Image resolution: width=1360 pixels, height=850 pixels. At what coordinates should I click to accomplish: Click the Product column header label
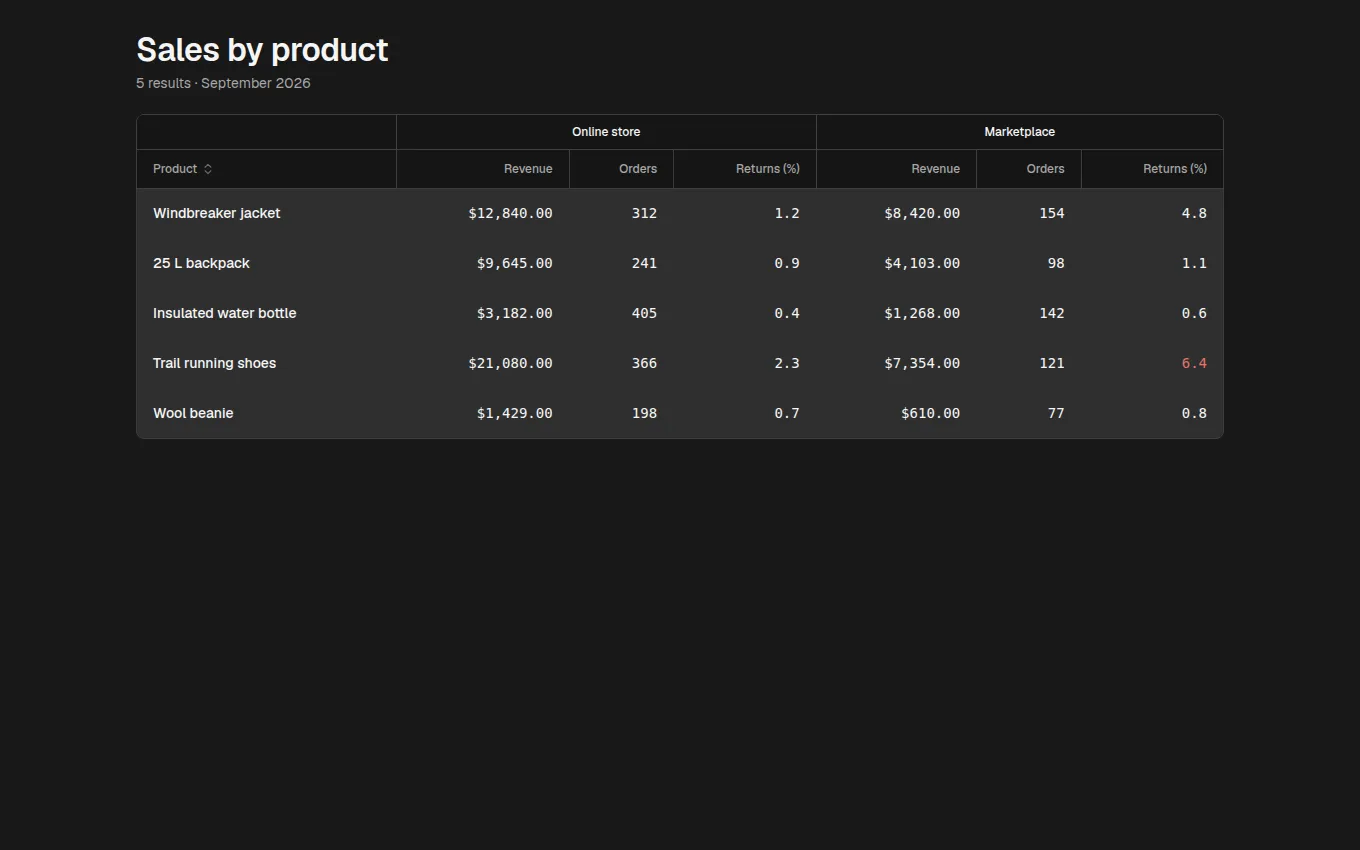pos(175,169)
